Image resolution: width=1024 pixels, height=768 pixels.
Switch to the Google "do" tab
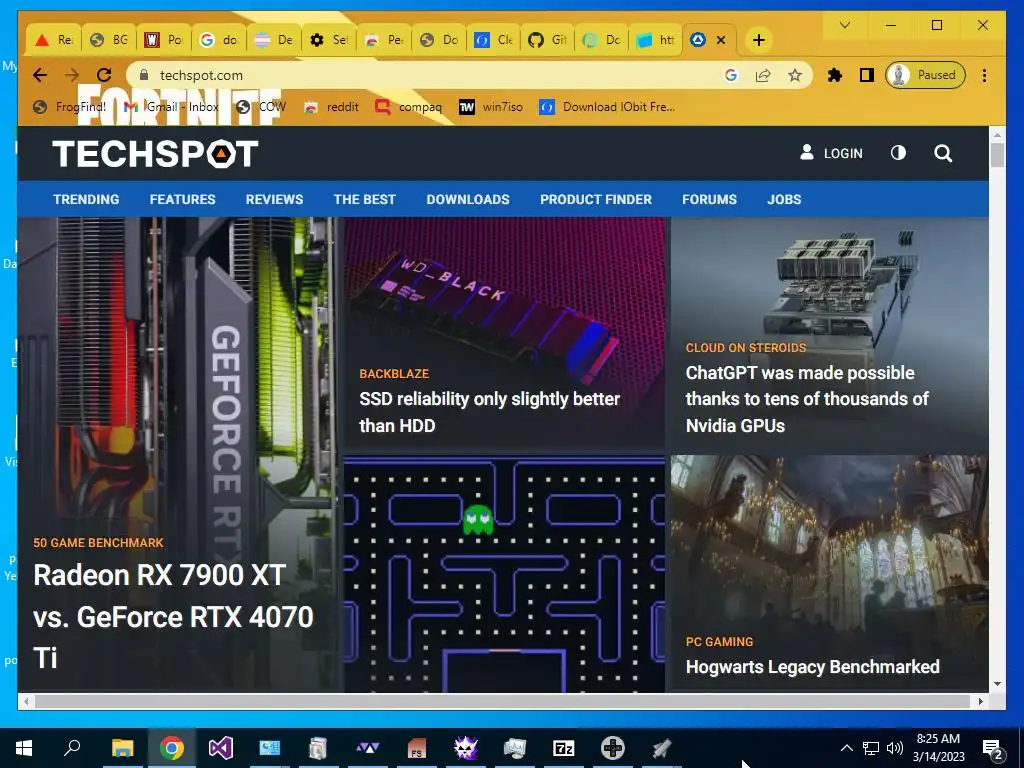218,40
